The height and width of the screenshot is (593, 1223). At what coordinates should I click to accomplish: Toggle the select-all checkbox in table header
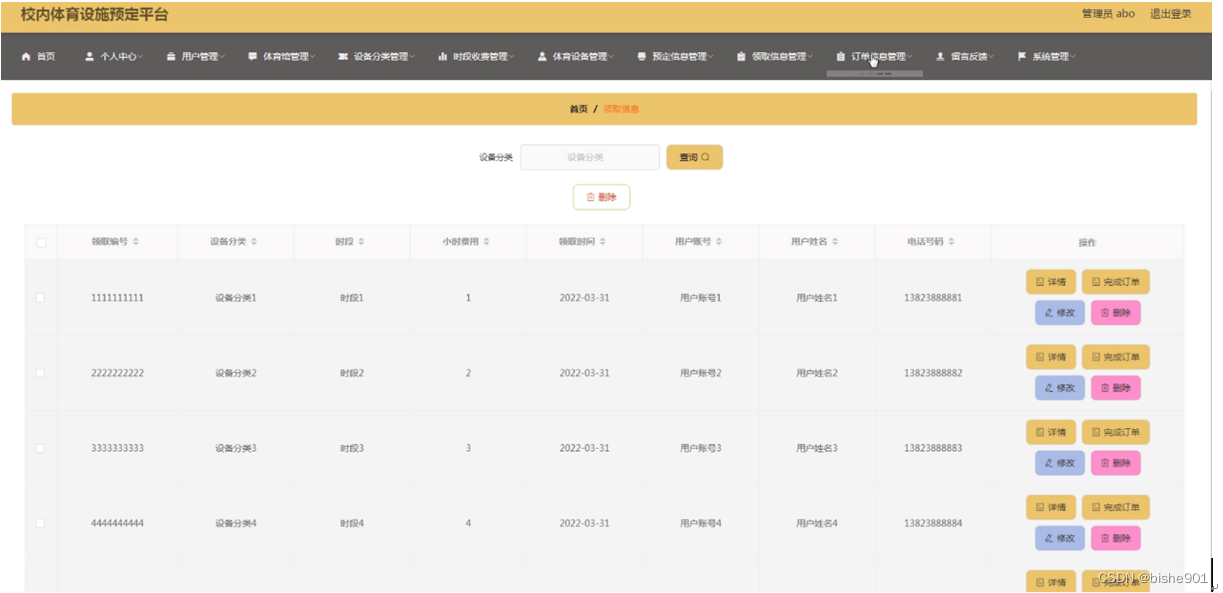pos(41,242)
